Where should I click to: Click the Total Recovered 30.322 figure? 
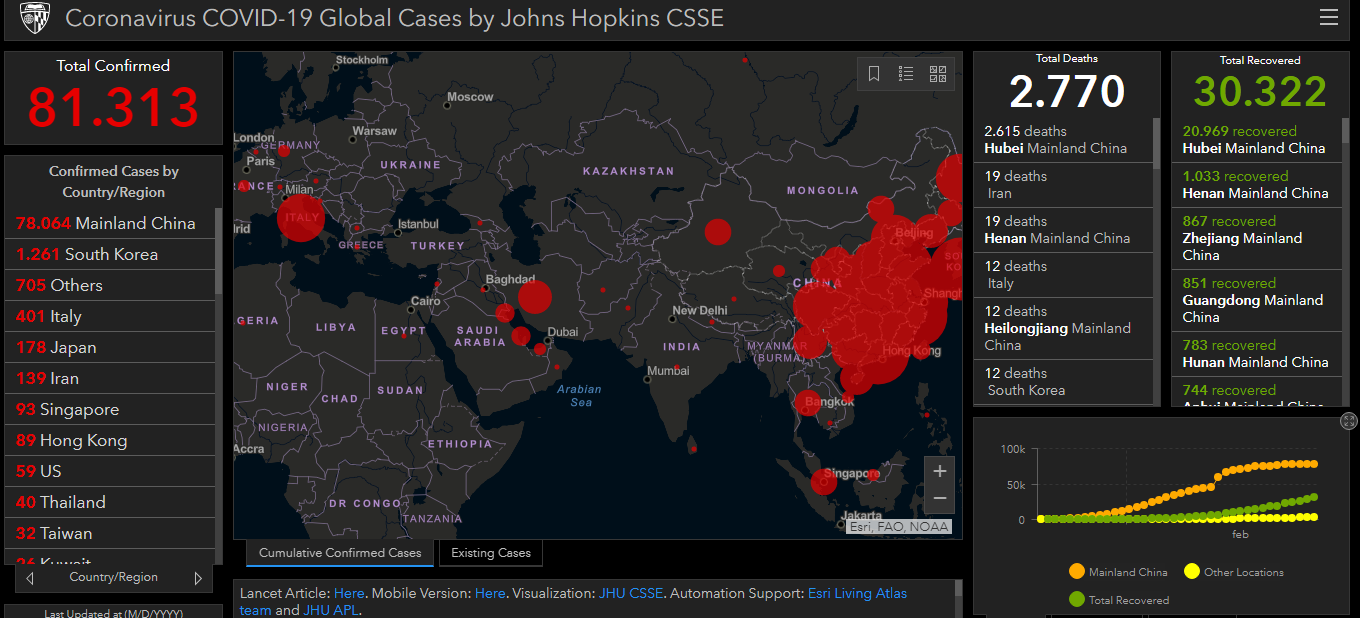pyautogui.click(x=1260, y=92)
